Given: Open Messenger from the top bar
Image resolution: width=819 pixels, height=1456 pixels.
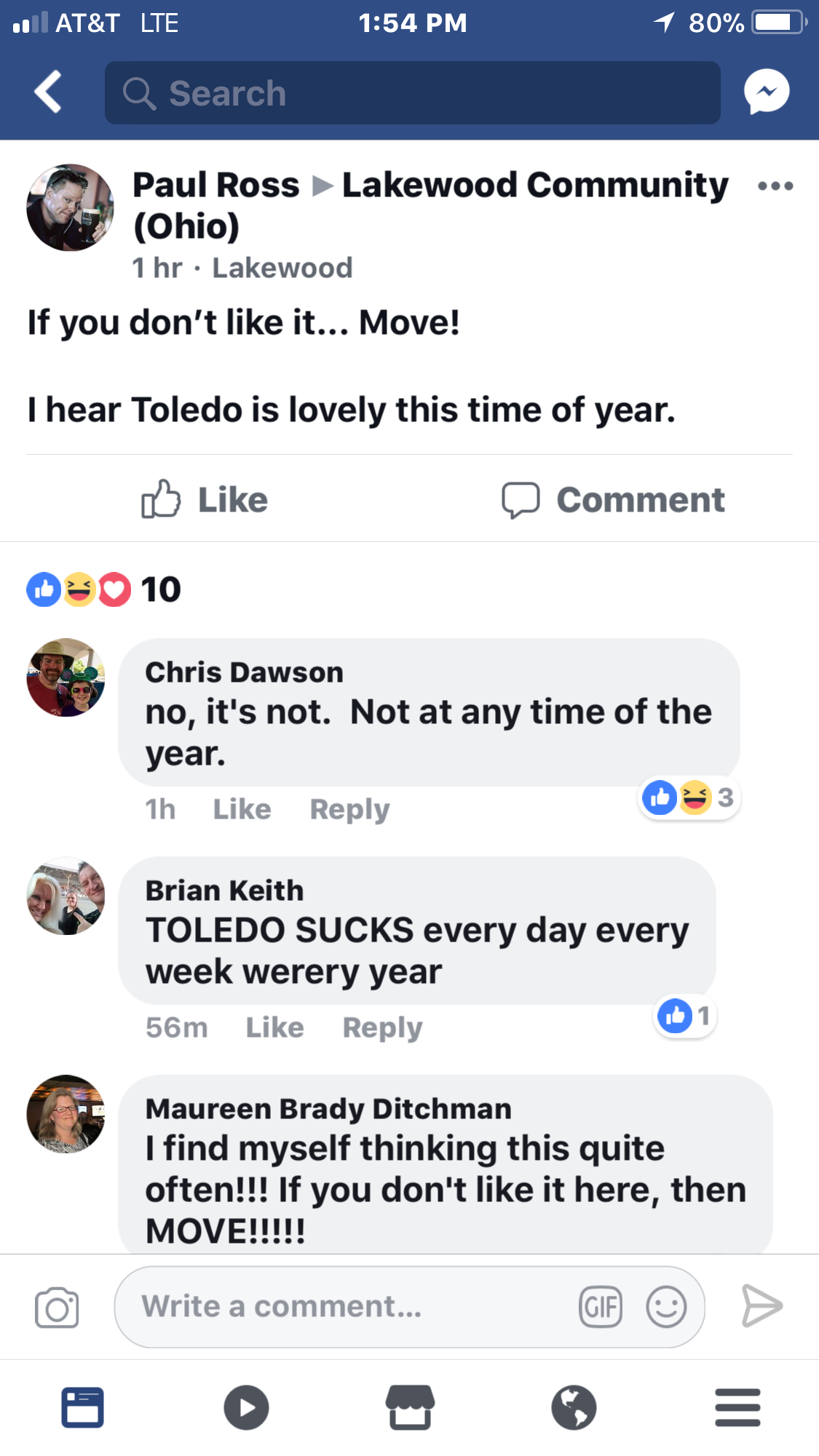Looking at the screenshot, I should click(766, 92).
